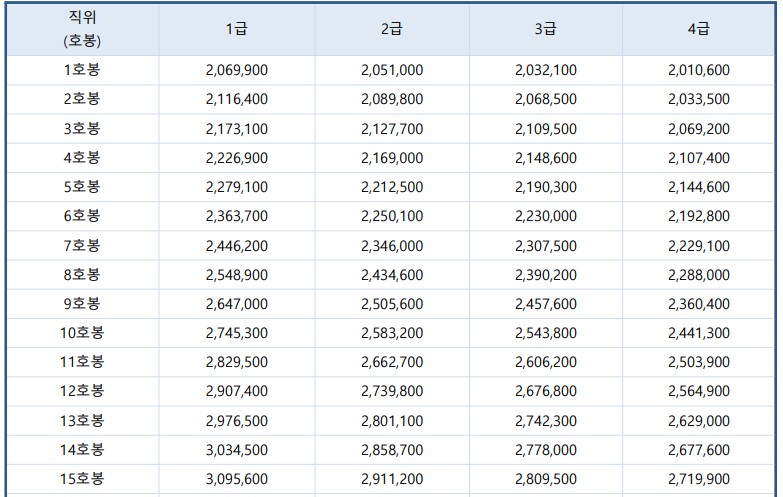Select the 2급 column header
The image size is (783, 497).
click(392, 29)
